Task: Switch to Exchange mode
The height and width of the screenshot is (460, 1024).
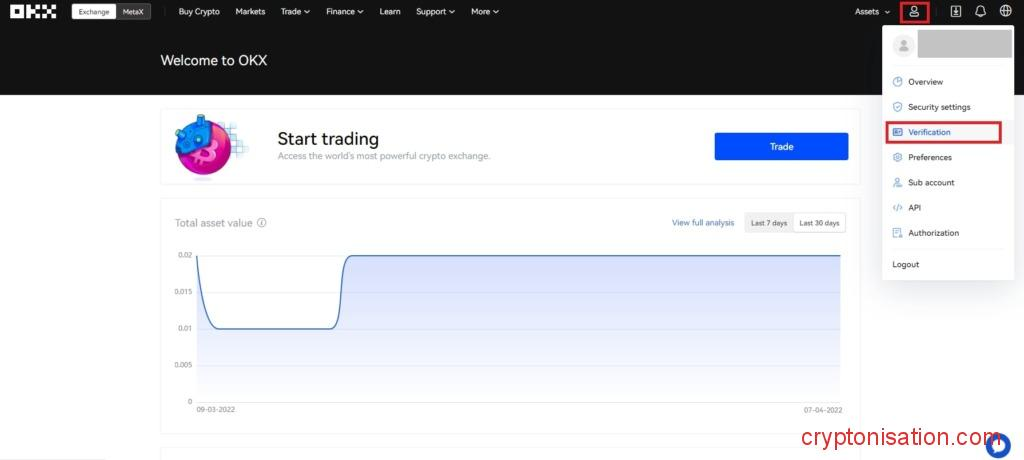Action: 94,12
